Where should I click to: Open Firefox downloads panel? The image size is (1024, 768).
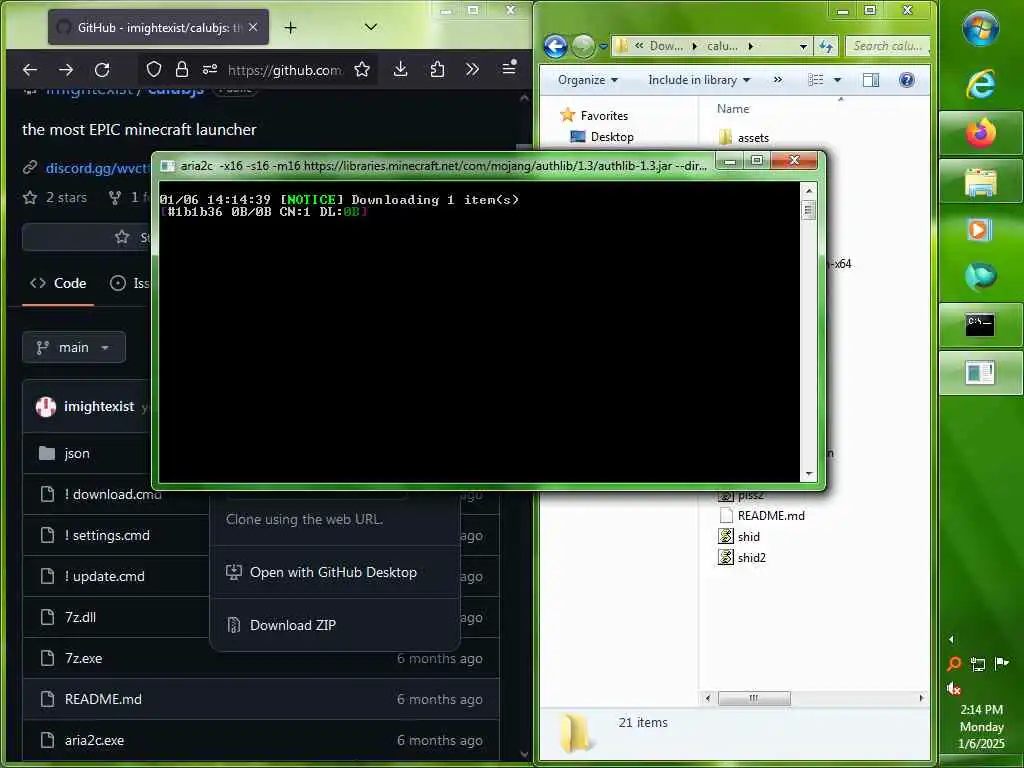(400, 69)
